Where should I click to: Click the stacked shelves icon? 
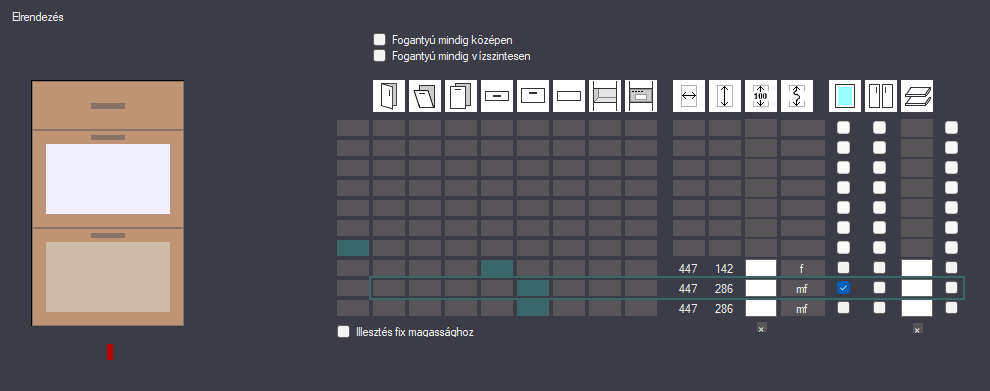coord(917,96)
